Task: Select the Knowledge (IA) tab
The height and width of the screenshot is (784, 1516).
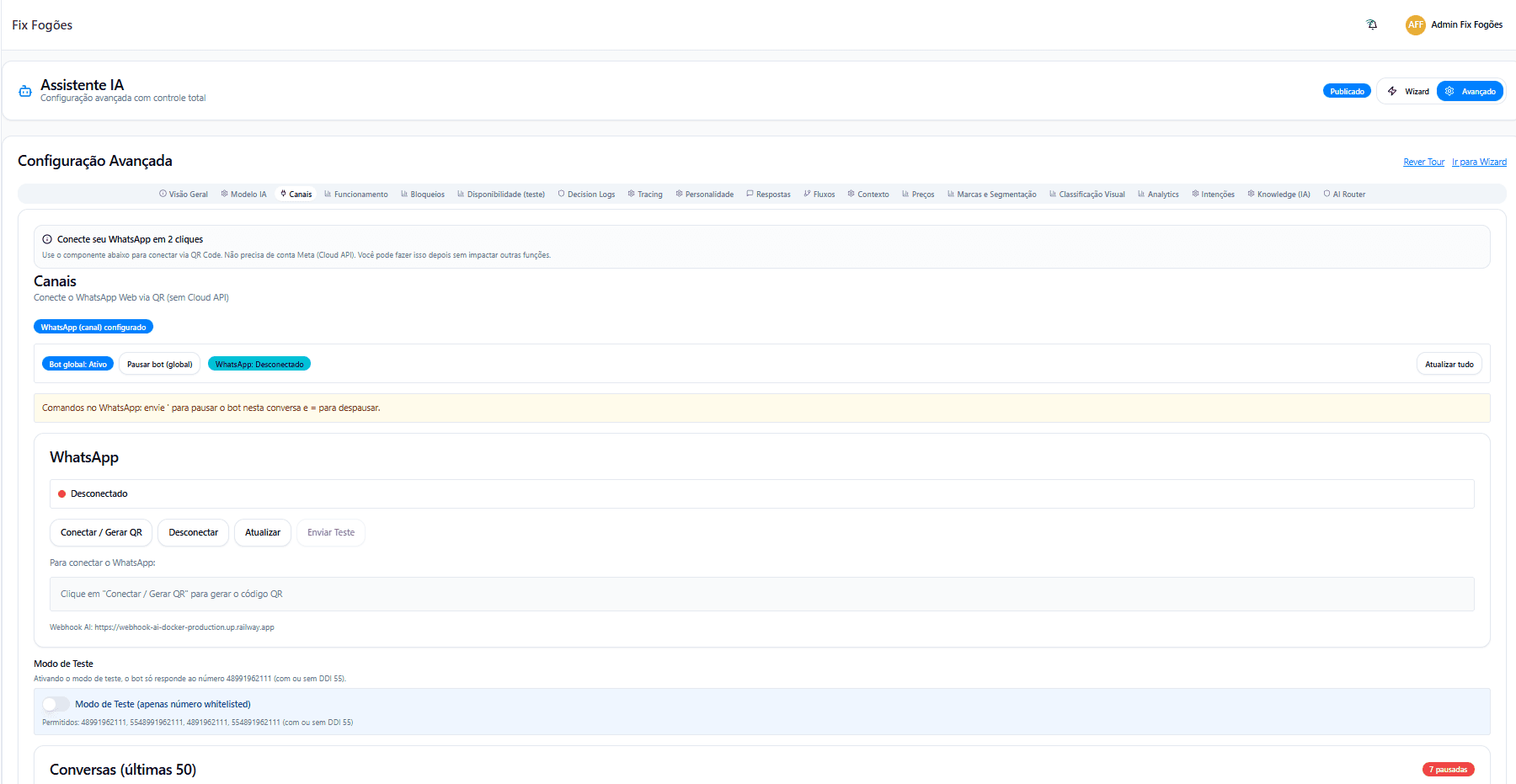Action: [1278, 194]
